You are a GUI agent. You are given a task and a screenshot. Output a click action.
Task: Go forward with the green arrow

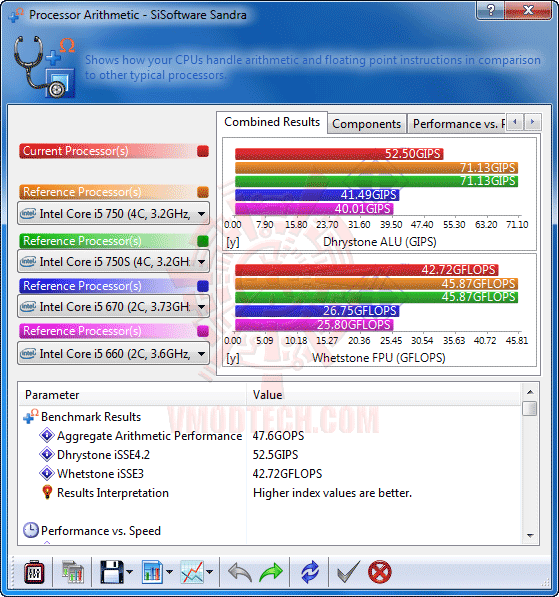(271, 572)
